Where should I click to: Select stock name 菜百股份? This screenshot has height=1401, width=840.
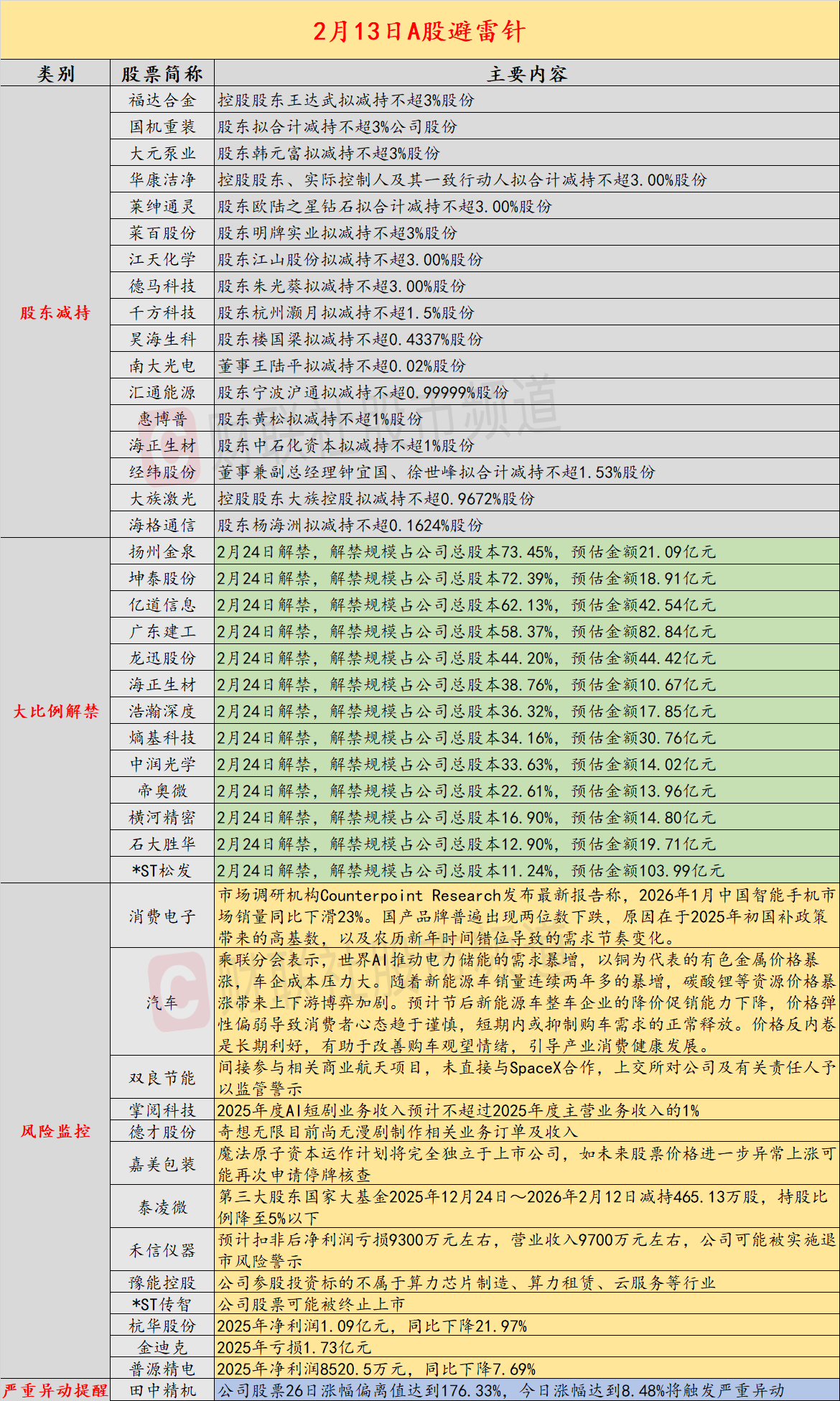coord(162,233)
